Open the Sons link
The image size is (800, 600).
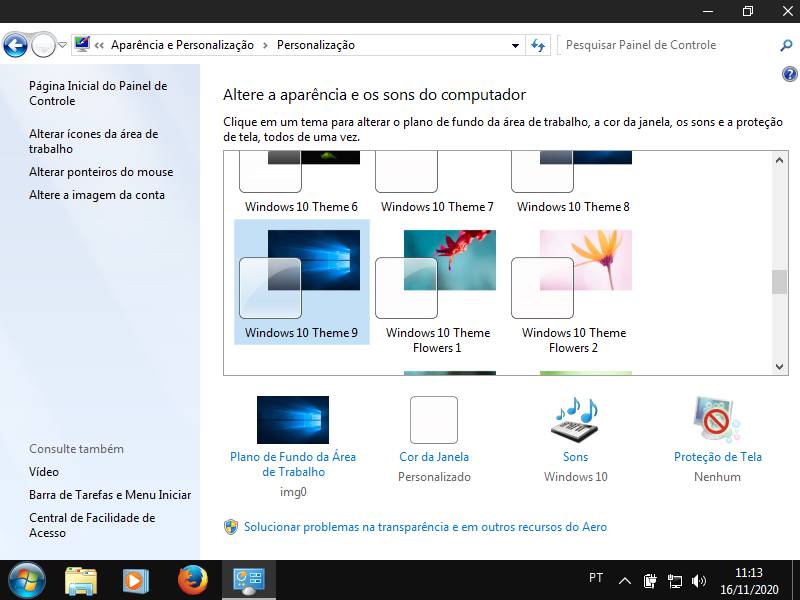[x=576, y=457]
